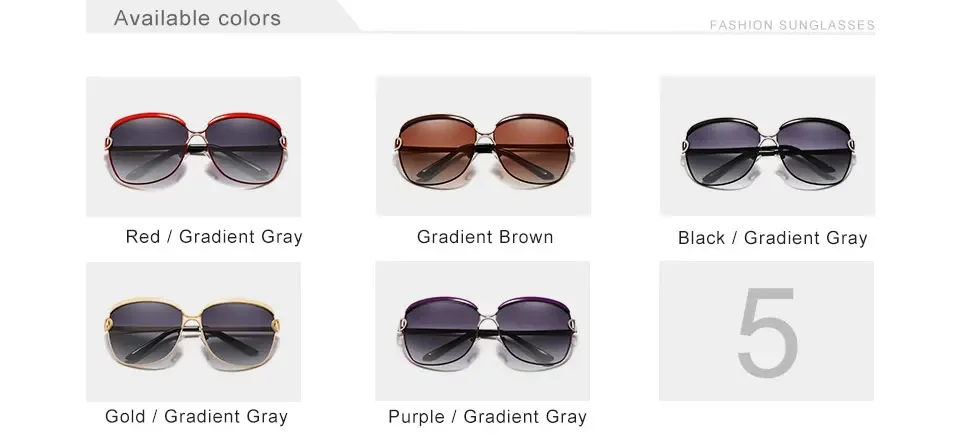Click the left hinge ornament on red sunglasses
960x437 pixels.
point(110,144)
